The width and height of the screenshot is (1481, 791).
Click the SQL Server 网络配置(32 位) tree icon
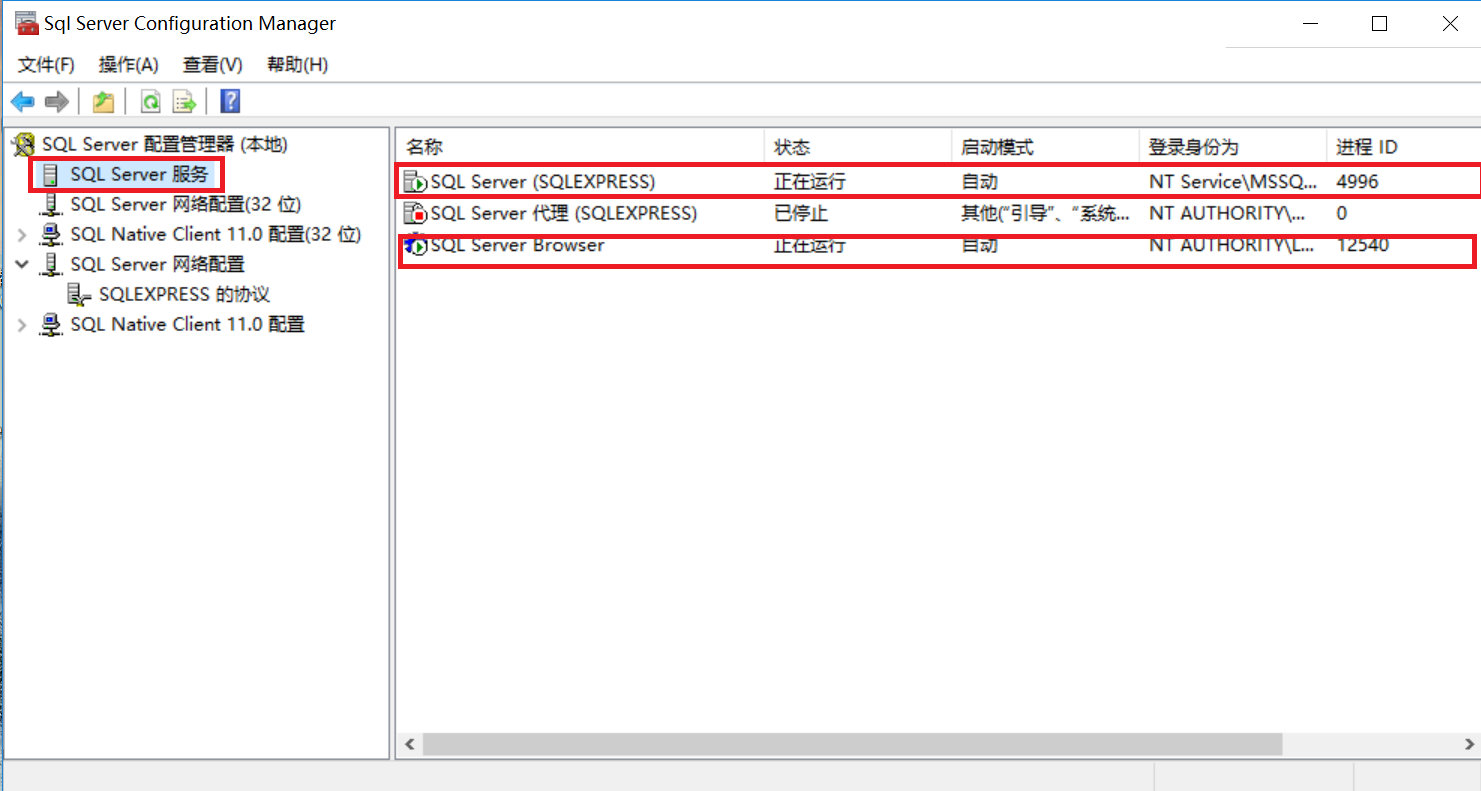[50, 205]
